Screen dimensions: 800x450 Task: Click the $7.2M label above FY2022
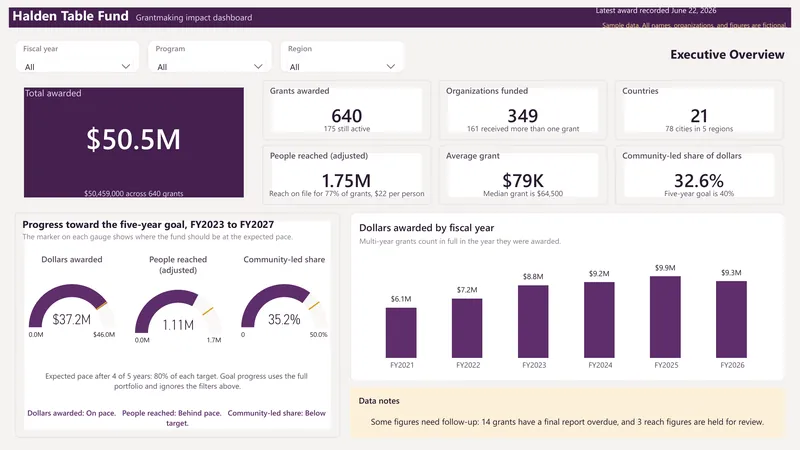click(467, 290)
